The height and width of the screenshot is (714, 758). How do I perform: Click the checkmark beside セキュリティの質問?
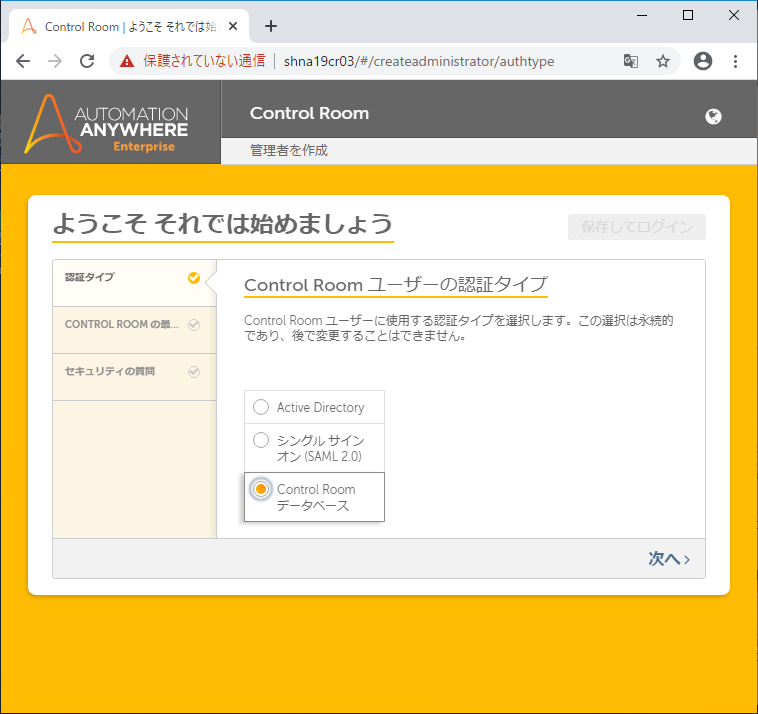pyautogui.click(x=194, y=371)
